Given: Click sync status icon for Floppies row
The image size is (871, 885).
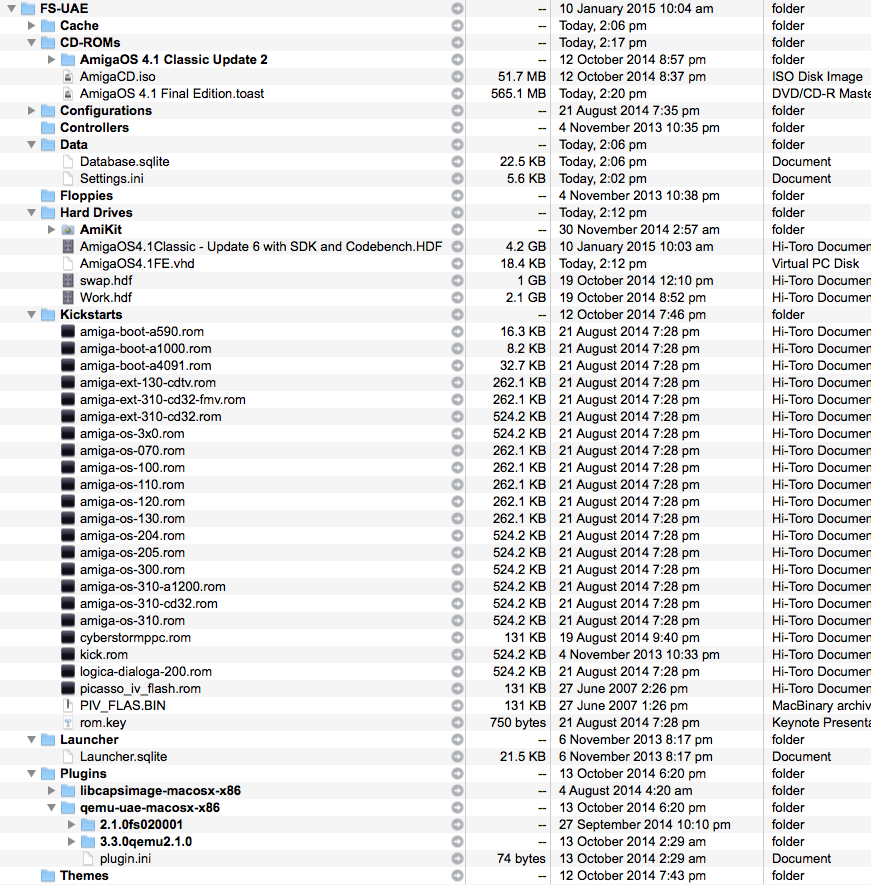Looking at the screenshot, I should [x=457, y=195].
